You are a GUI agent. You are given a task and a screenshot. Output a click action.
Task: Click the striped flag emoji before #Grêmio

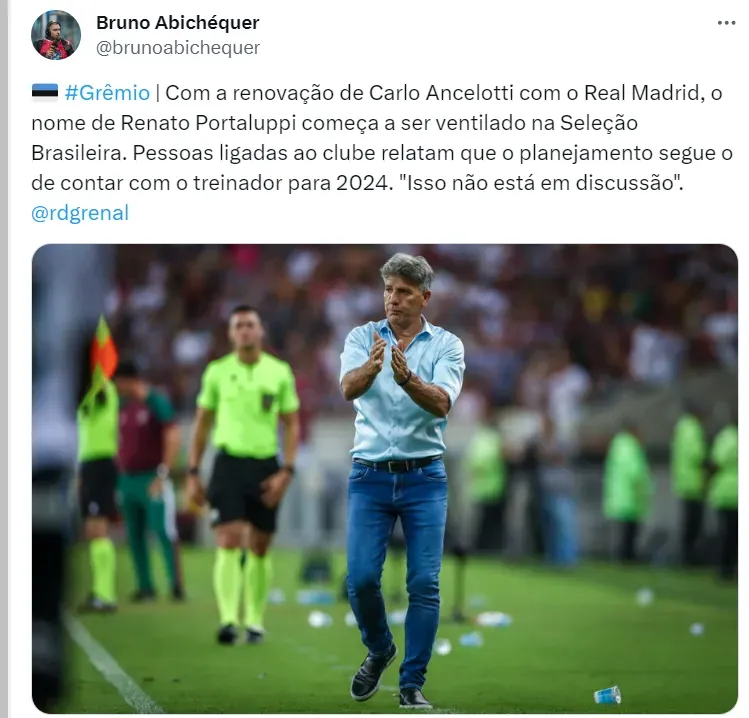(x=45, y=92)
